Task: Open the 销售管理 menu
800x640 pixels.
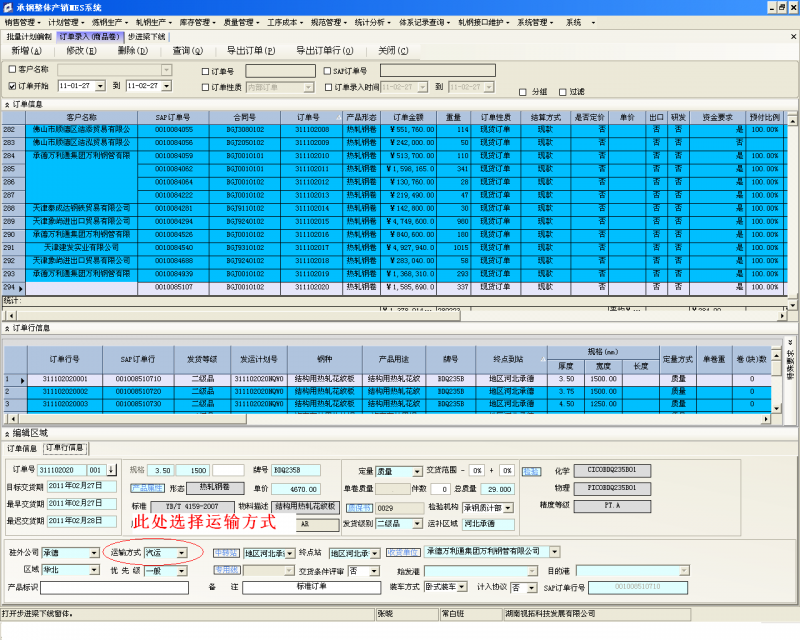Action: tap(20, 22)
